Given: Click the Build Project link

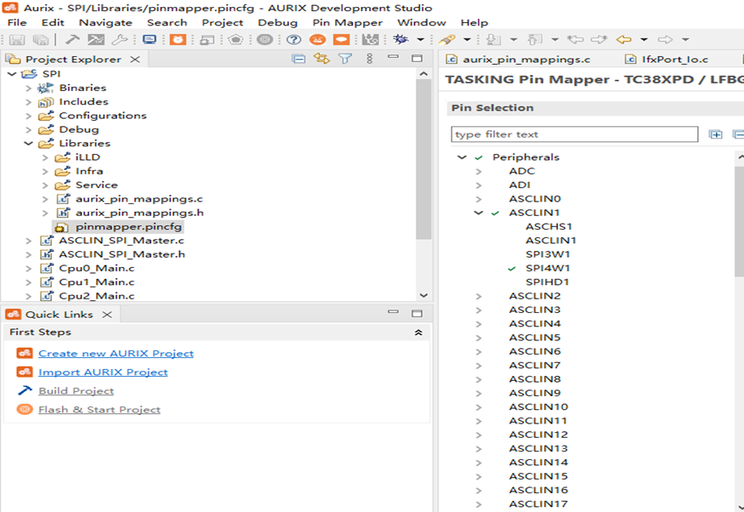Looking at the screenshot, I should 76,391.
